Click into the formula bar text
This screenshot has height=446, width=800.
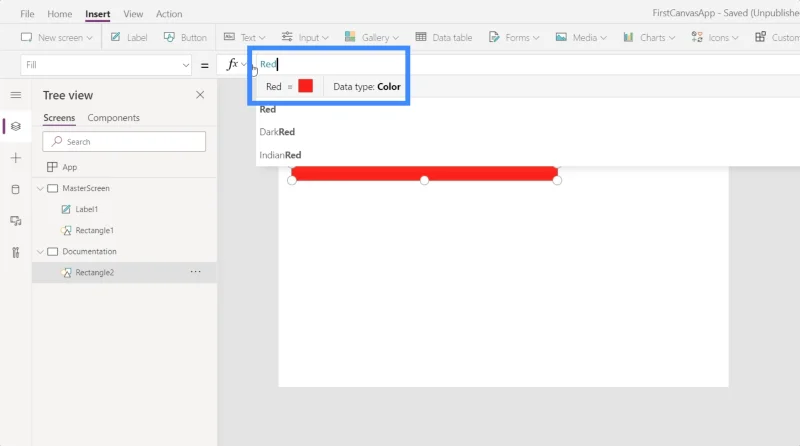[x=268, y=64]
